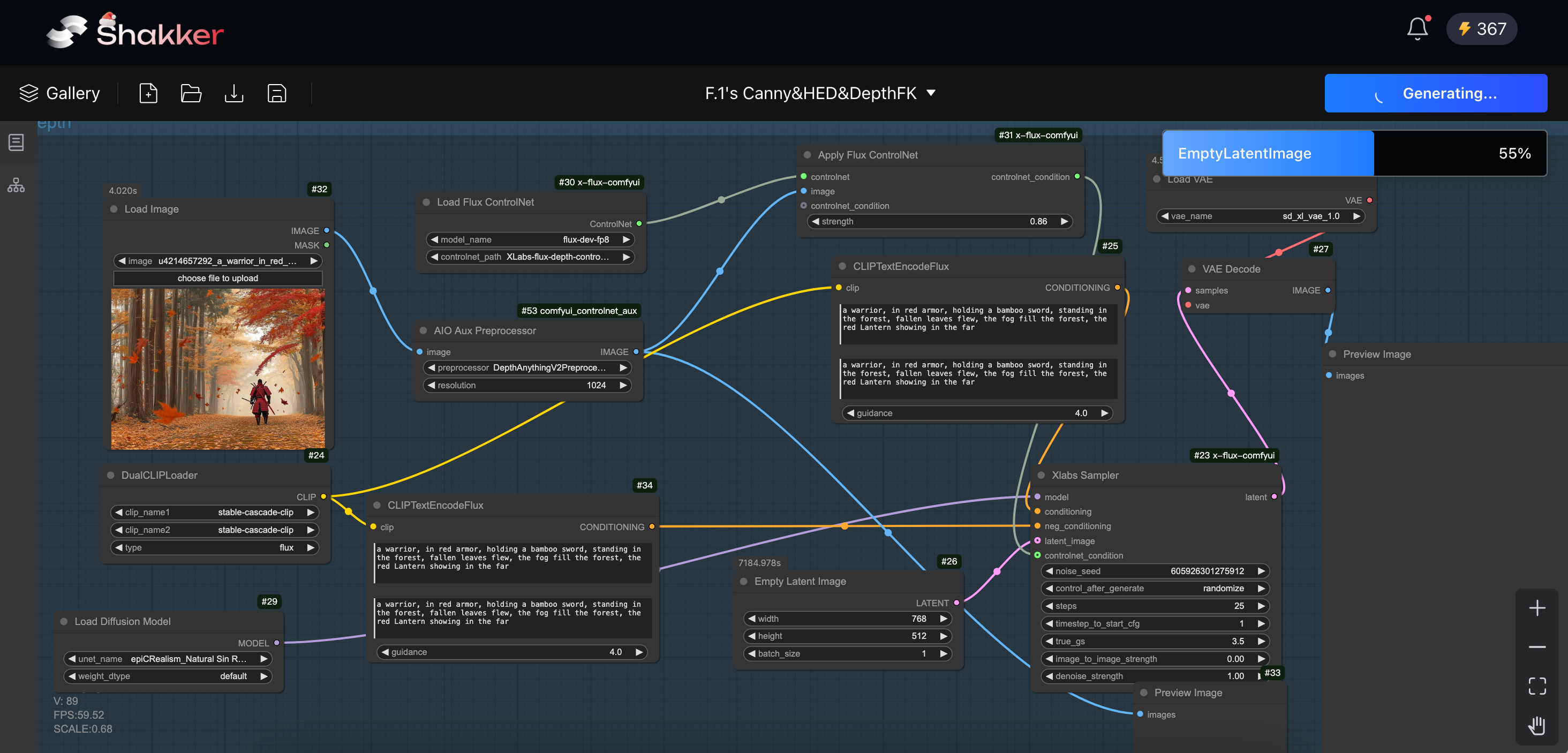Click the download workflow icon
Image resolution: width=1568 pixels, height=753 pixels.
click(233, 93)
